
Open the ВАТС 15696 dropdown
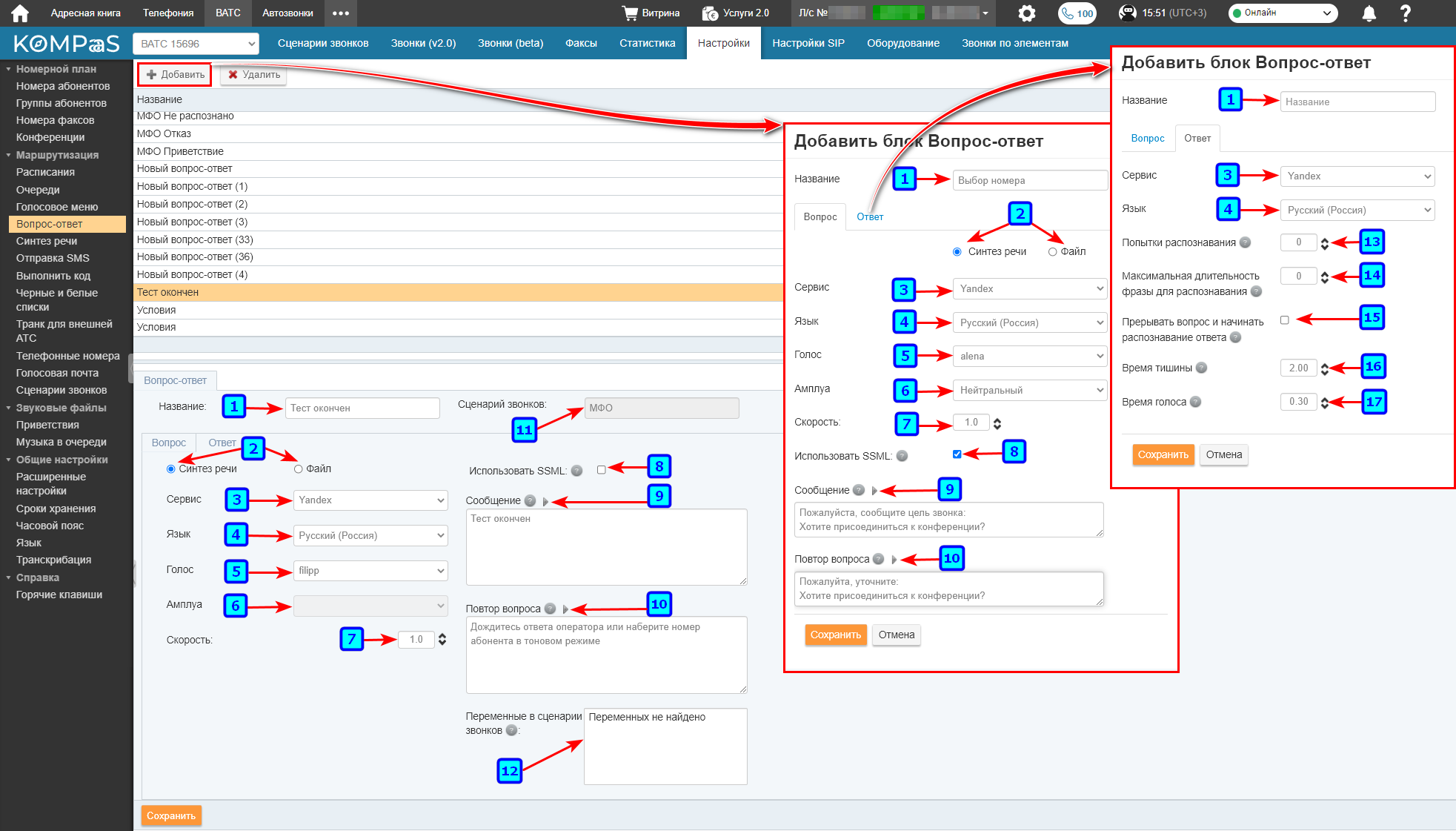(x=196, y=44)
